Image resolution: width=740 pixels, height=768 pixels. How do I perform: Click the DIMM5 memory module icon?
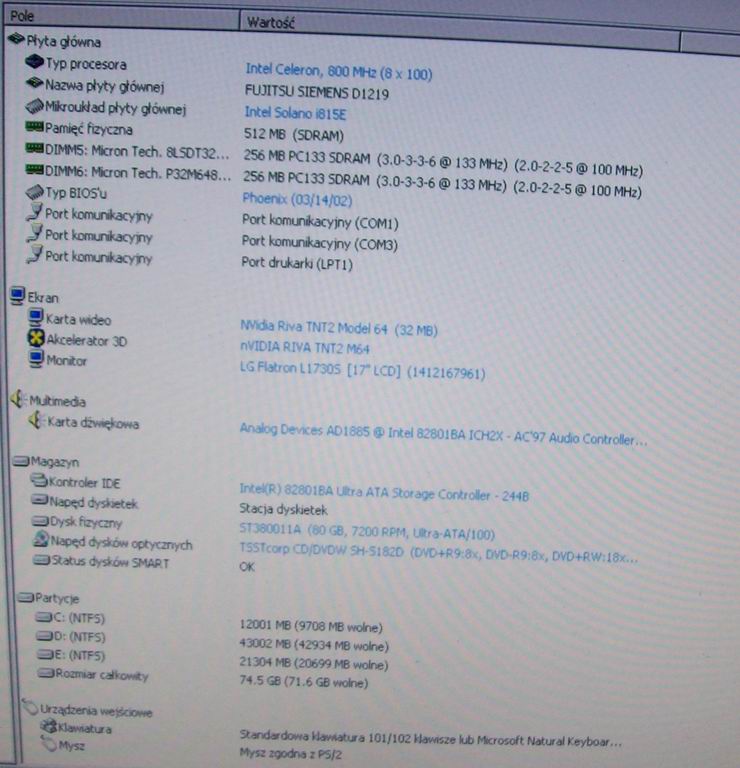tap(34, 148)
